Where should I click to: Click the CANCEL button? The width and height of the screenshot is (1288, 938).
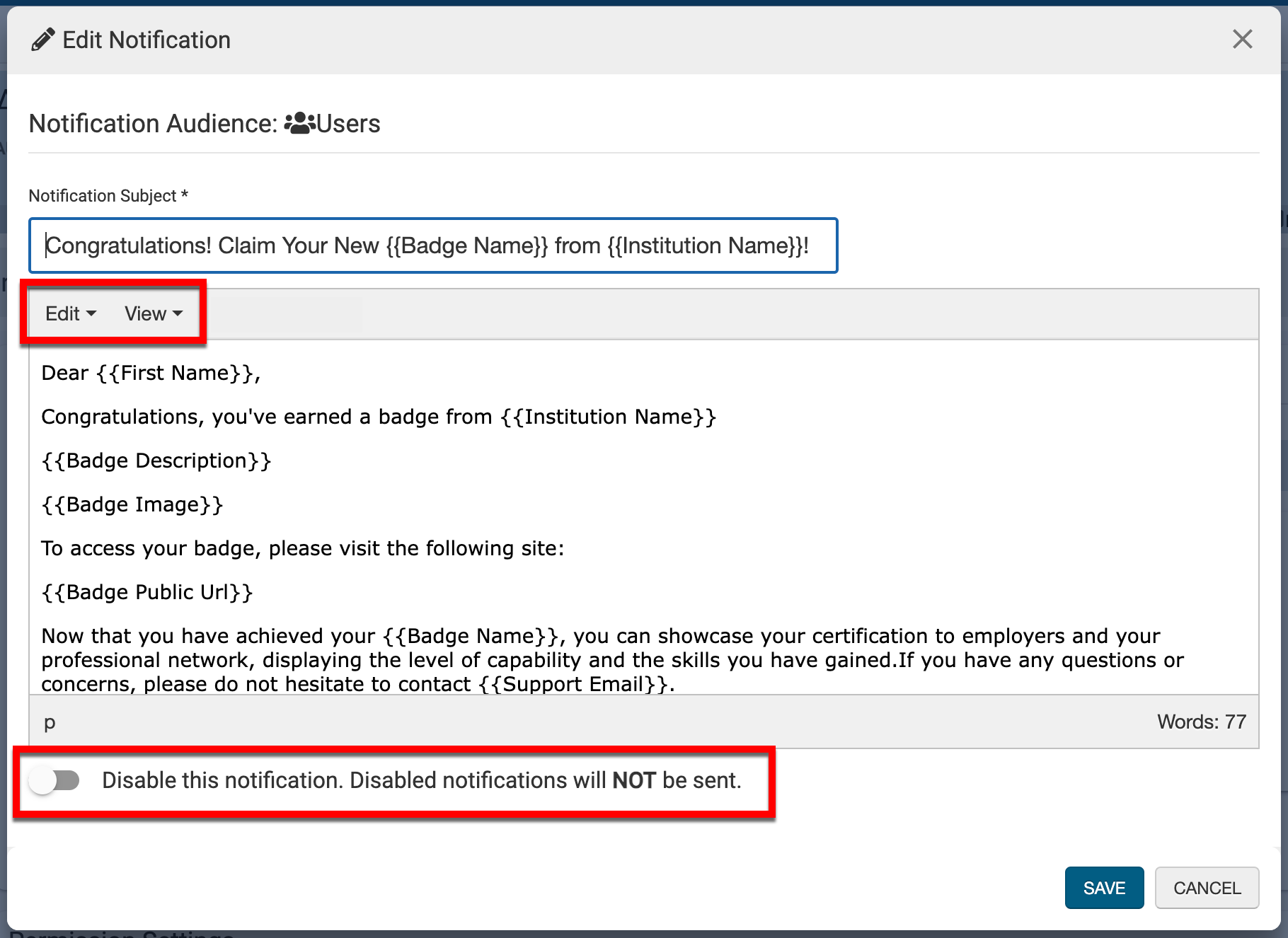[1207, 888]
